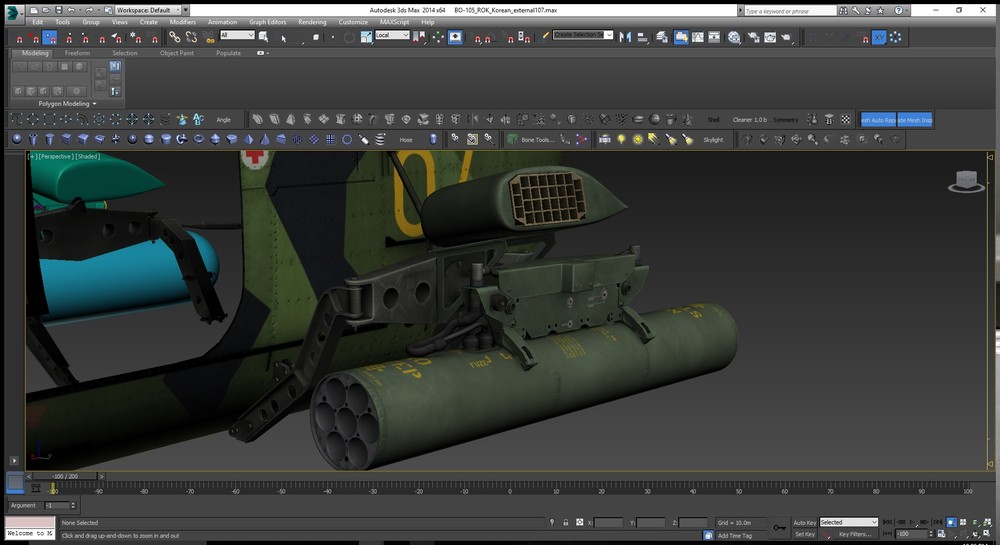Click the Mirror tool icon
This screenshot has height=545, width=1000.
coord(626,37)
